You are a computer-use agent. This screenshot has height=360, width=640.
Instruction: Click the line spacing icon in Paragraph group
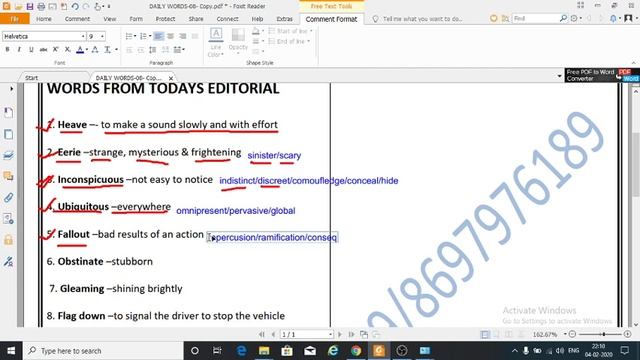(153, 50)
